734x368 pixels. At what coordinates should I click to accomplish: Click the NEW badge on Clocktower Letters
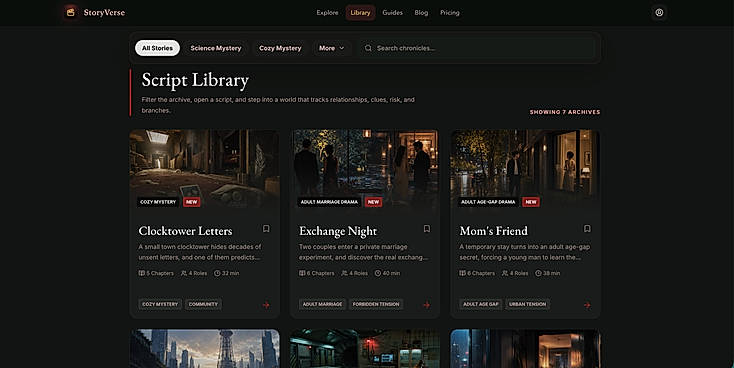[x=191, y=202]
